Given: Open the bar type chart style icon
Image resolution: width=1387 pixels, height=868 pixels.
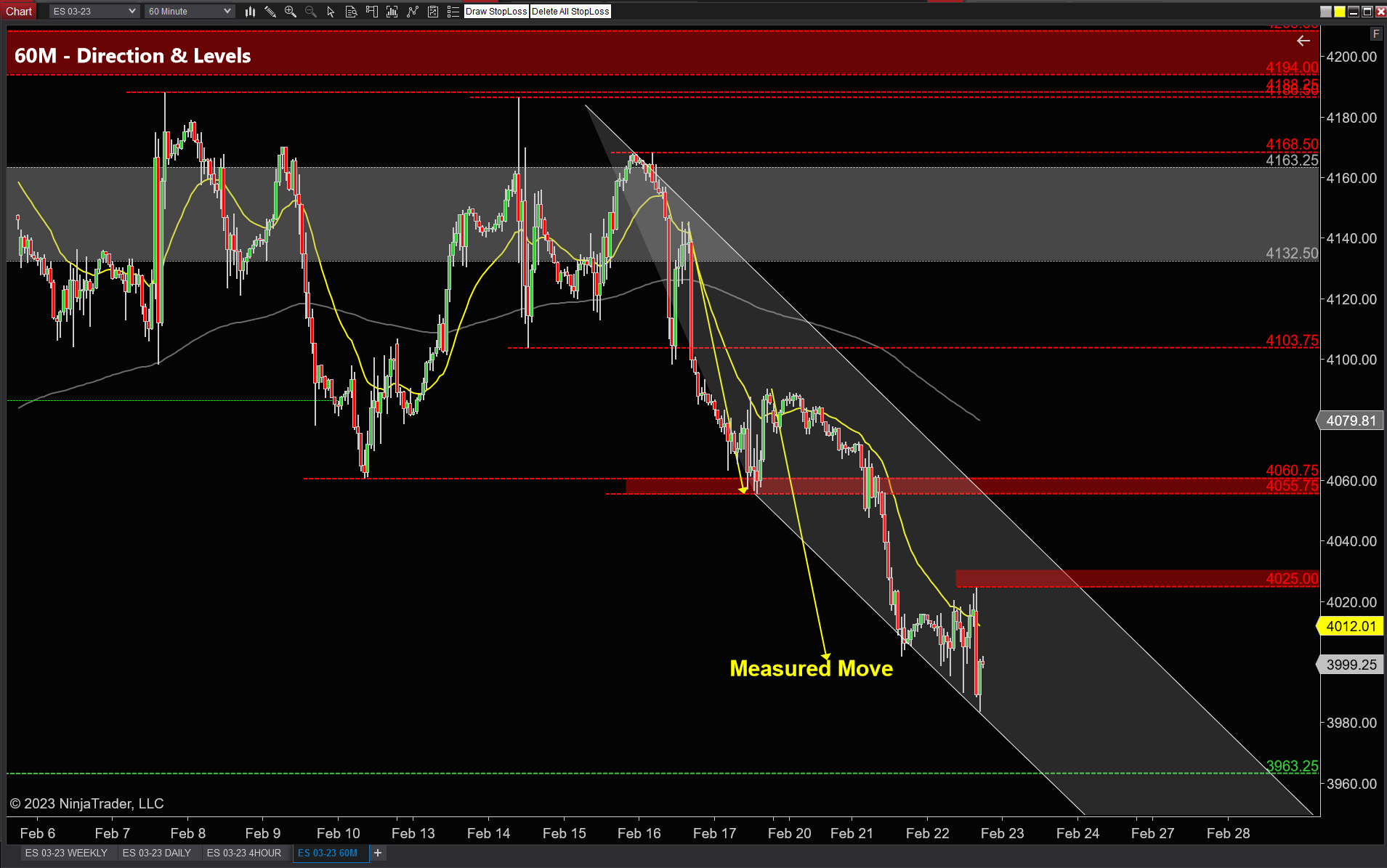Looking at the screenshot, I should pyautogui.click(x=250, y=12).
